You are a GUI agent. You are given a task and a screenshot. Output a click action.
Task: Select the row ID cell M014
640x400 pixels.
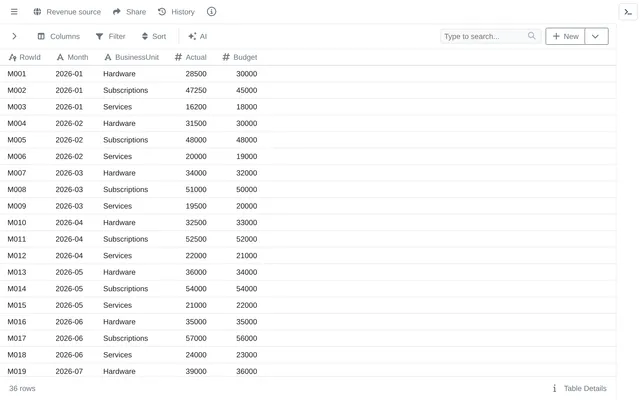point(17,289)
